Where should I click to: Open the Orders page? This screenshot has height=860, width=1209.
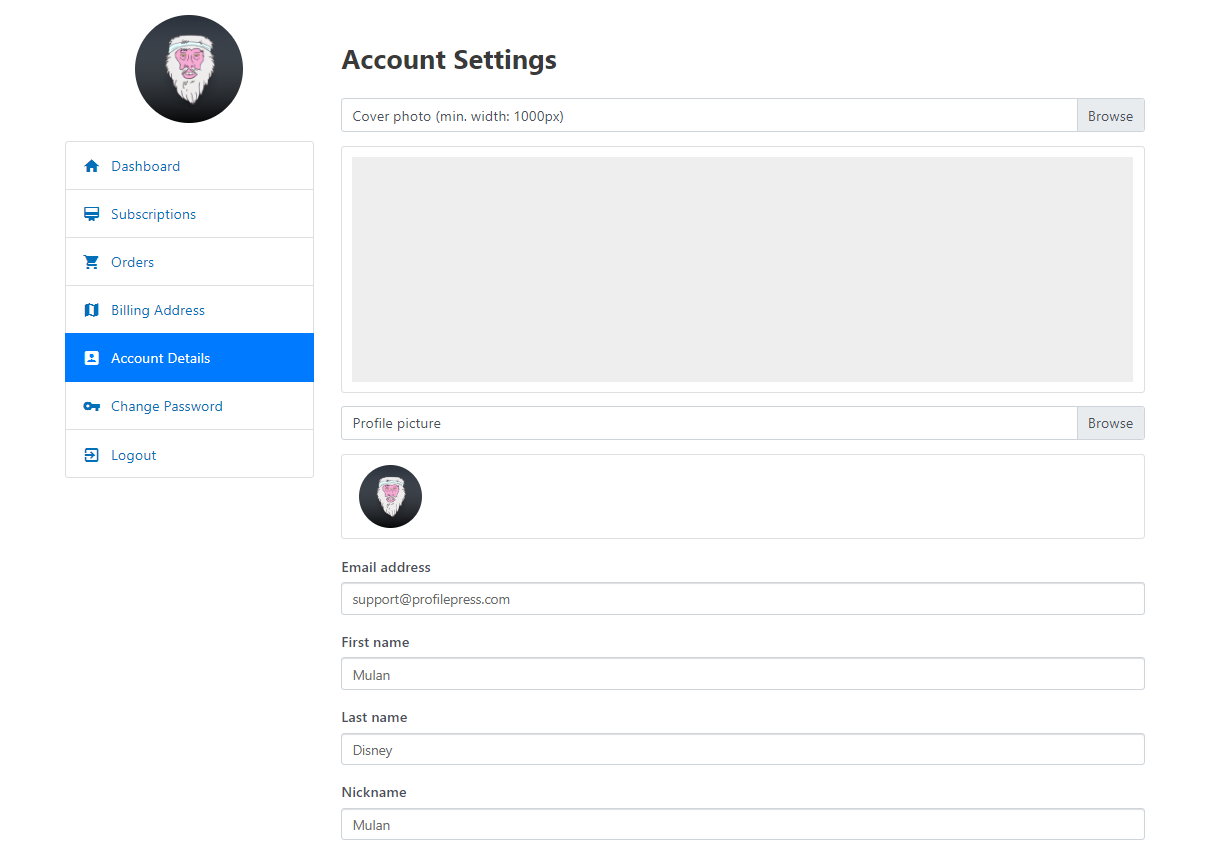(189, 262)
